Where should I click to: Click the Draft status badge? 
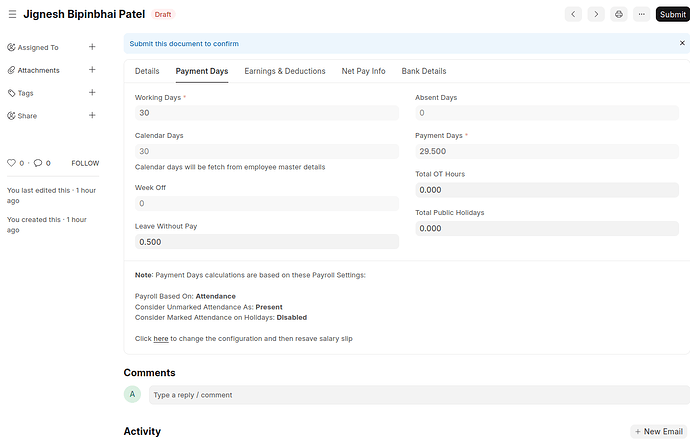tap(163, 15)
